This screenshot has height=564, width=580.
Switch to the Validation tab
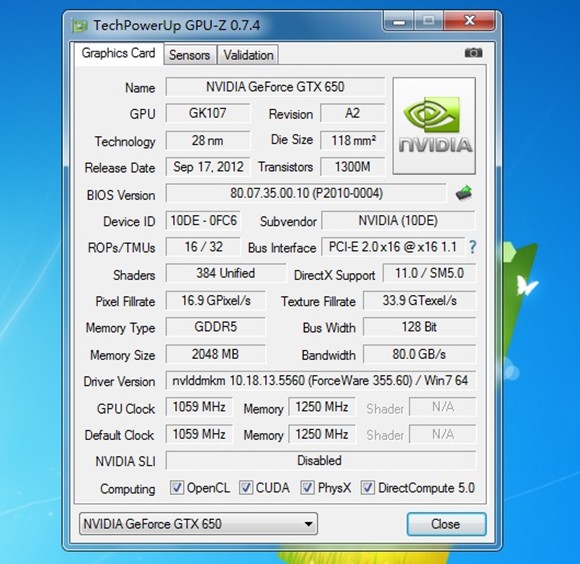[x=248, y=55]
